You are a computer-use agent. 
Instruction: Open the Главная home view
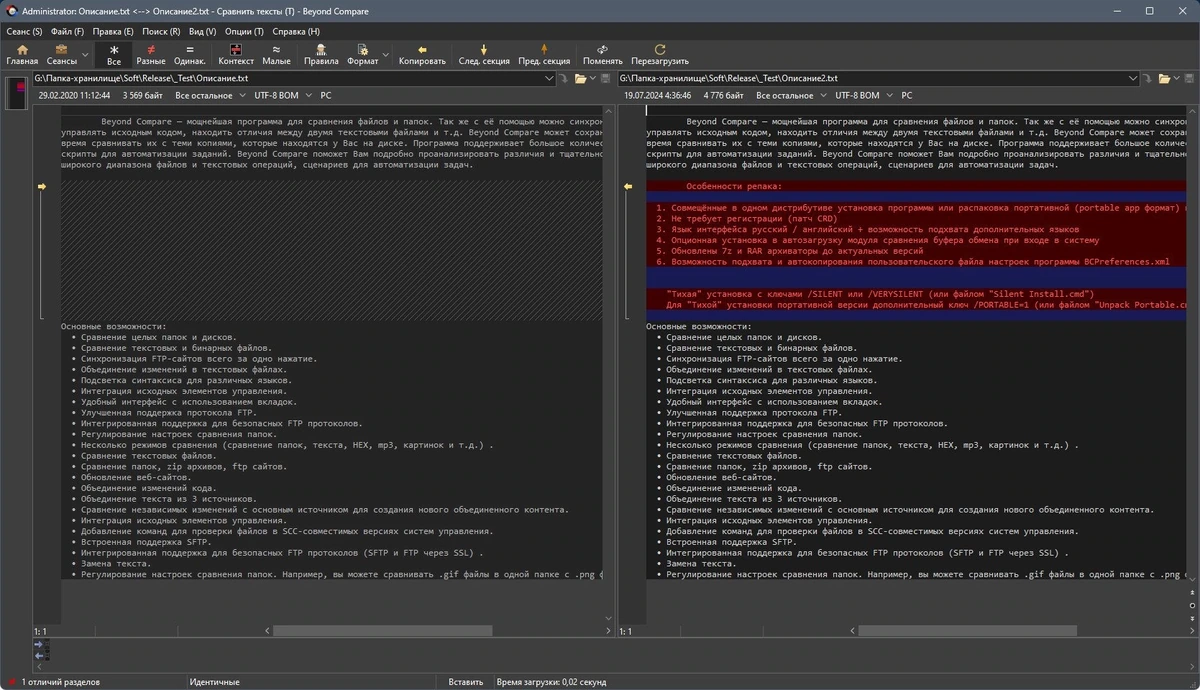point(22,54)
